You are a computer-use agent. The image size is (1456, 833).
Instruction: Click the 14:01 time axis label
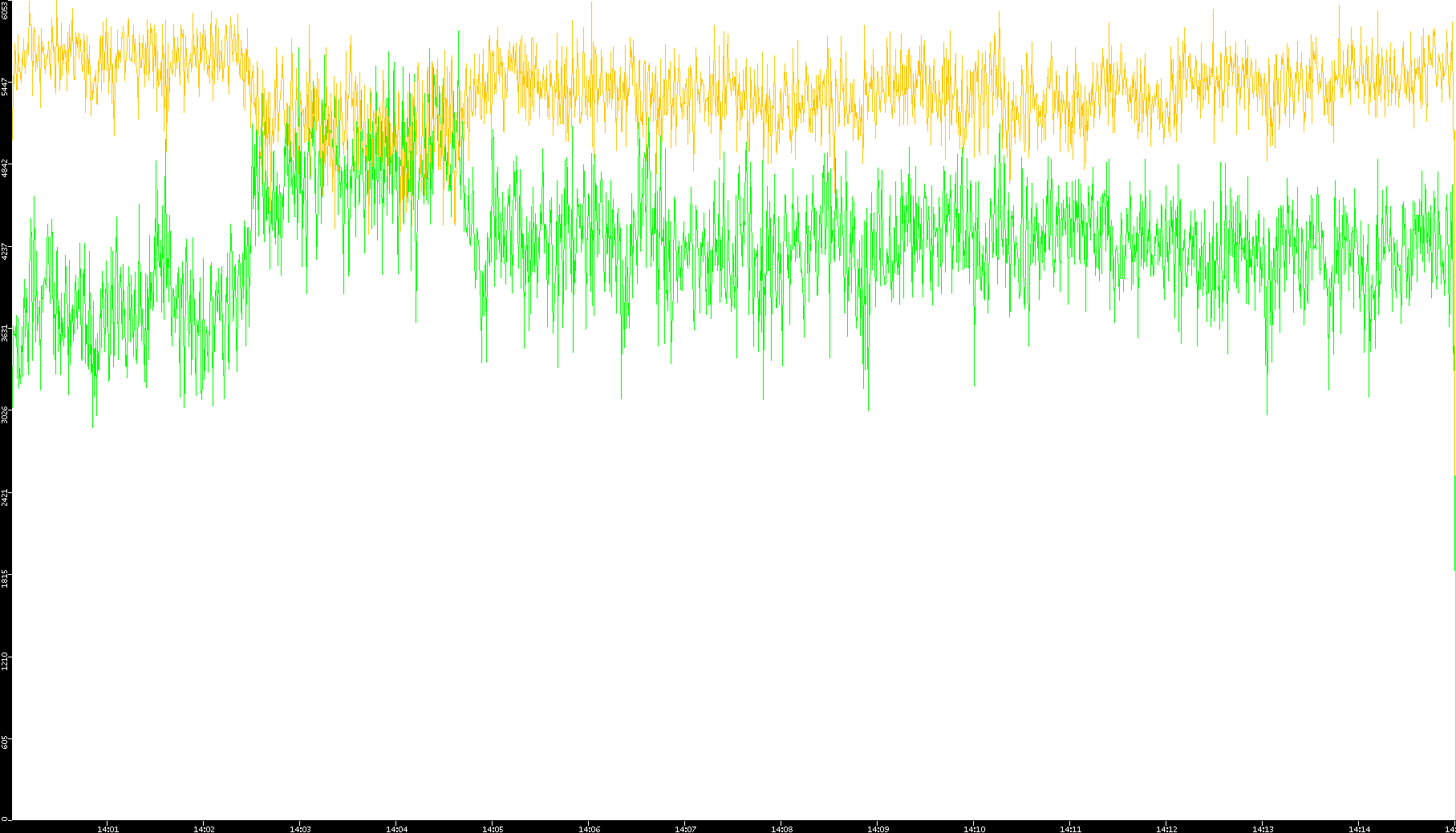click(x=107, y=829)
